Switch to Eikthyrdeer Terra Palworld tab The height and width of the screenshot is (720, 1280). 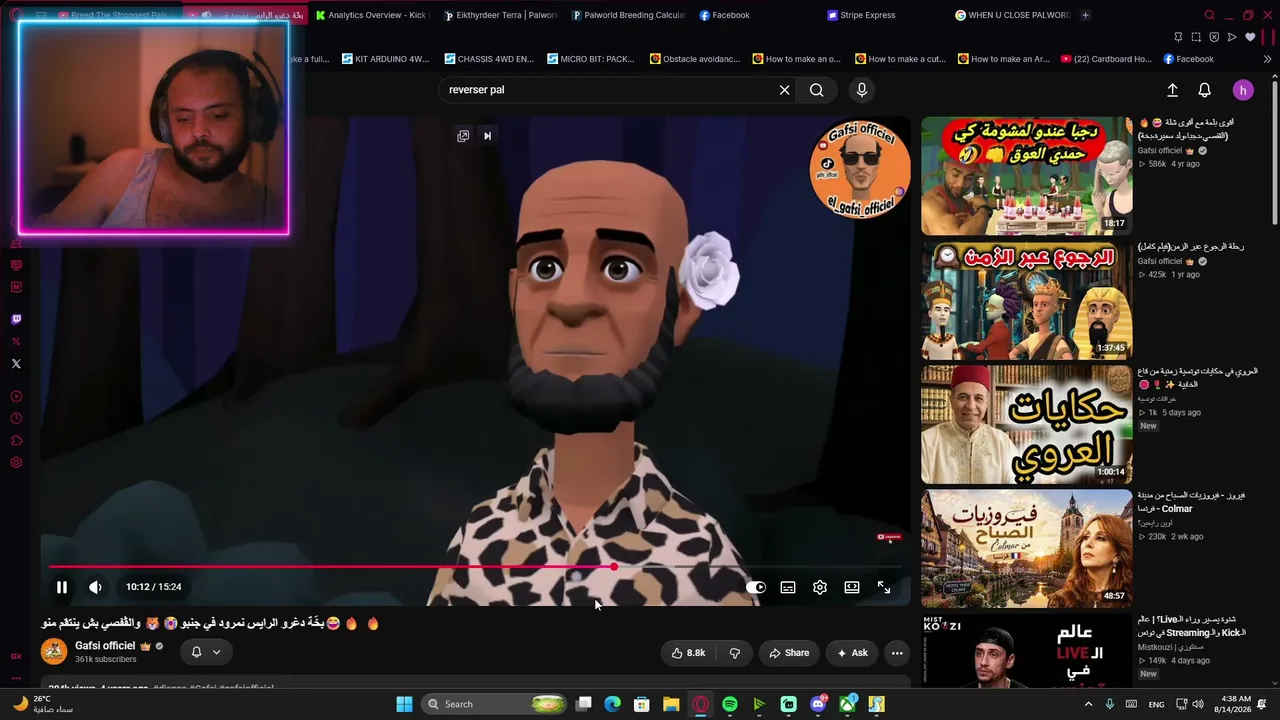click(x=500, y=15)
